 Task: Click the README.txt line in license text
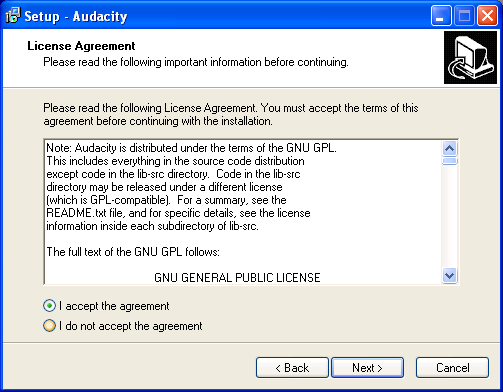[178, 213]
